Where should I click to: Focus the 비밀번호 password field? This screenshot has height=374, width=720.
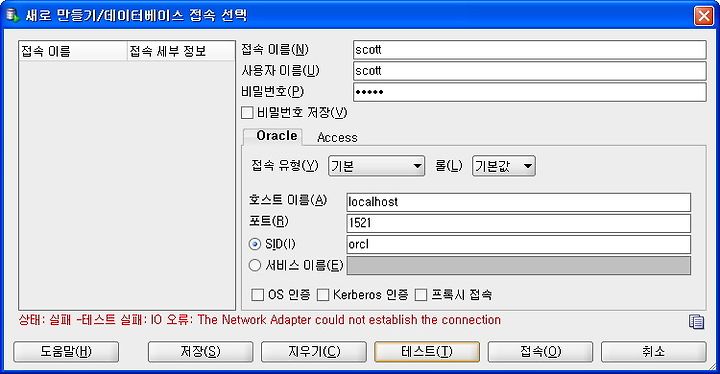(529, 92)
